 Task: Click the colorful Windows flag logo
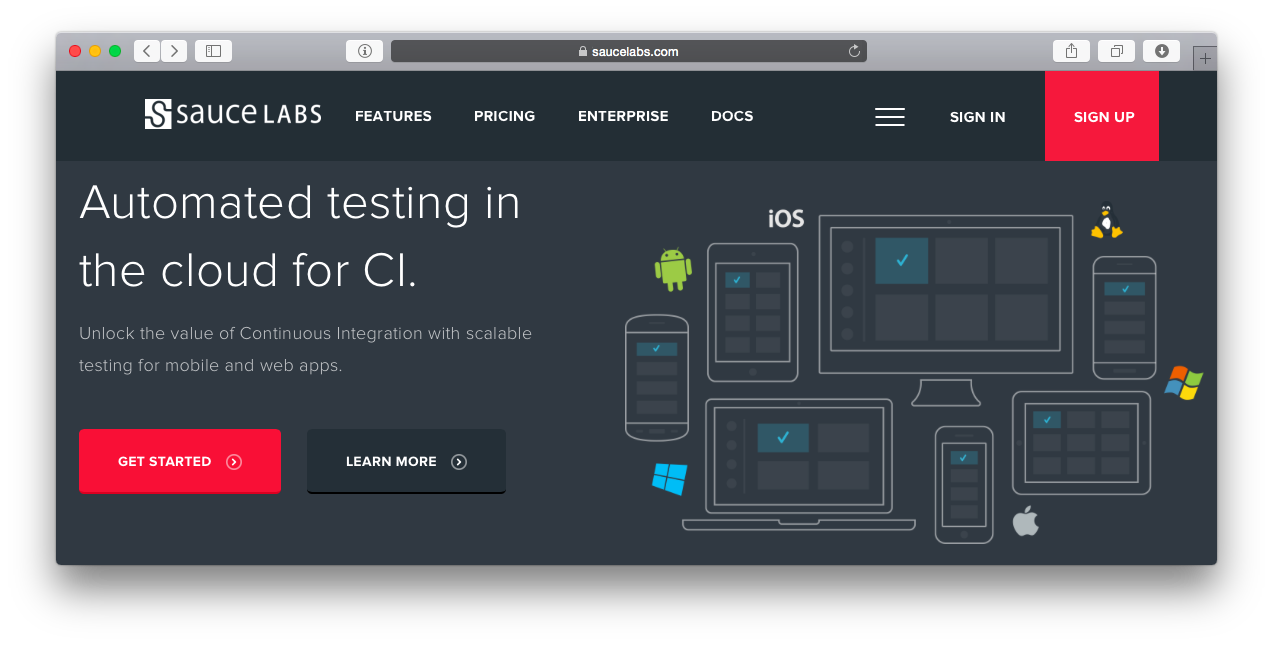[1184, 383]
